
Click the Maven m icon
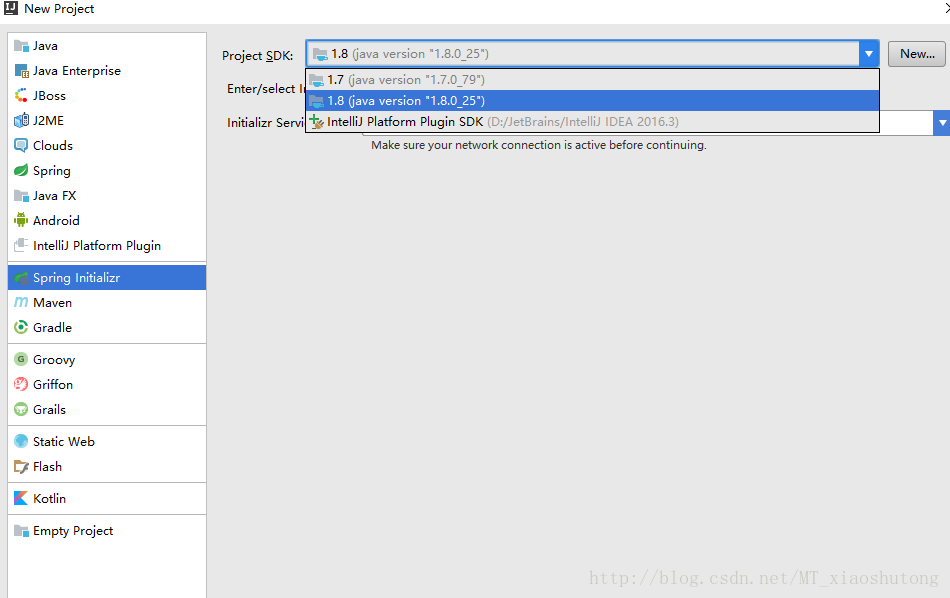[x=21, y=302]
